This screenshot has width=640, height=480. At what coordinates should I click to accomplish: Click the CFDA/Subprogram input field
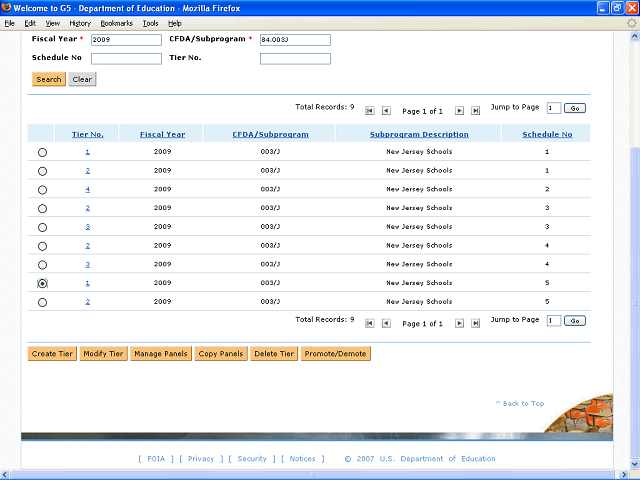[x=295, y=40]
